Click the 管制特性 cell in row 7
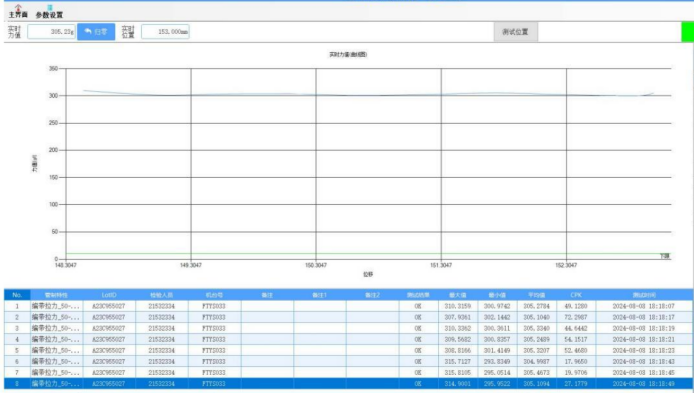The width and height of the screenshot is (695, 394). (56, 373)
